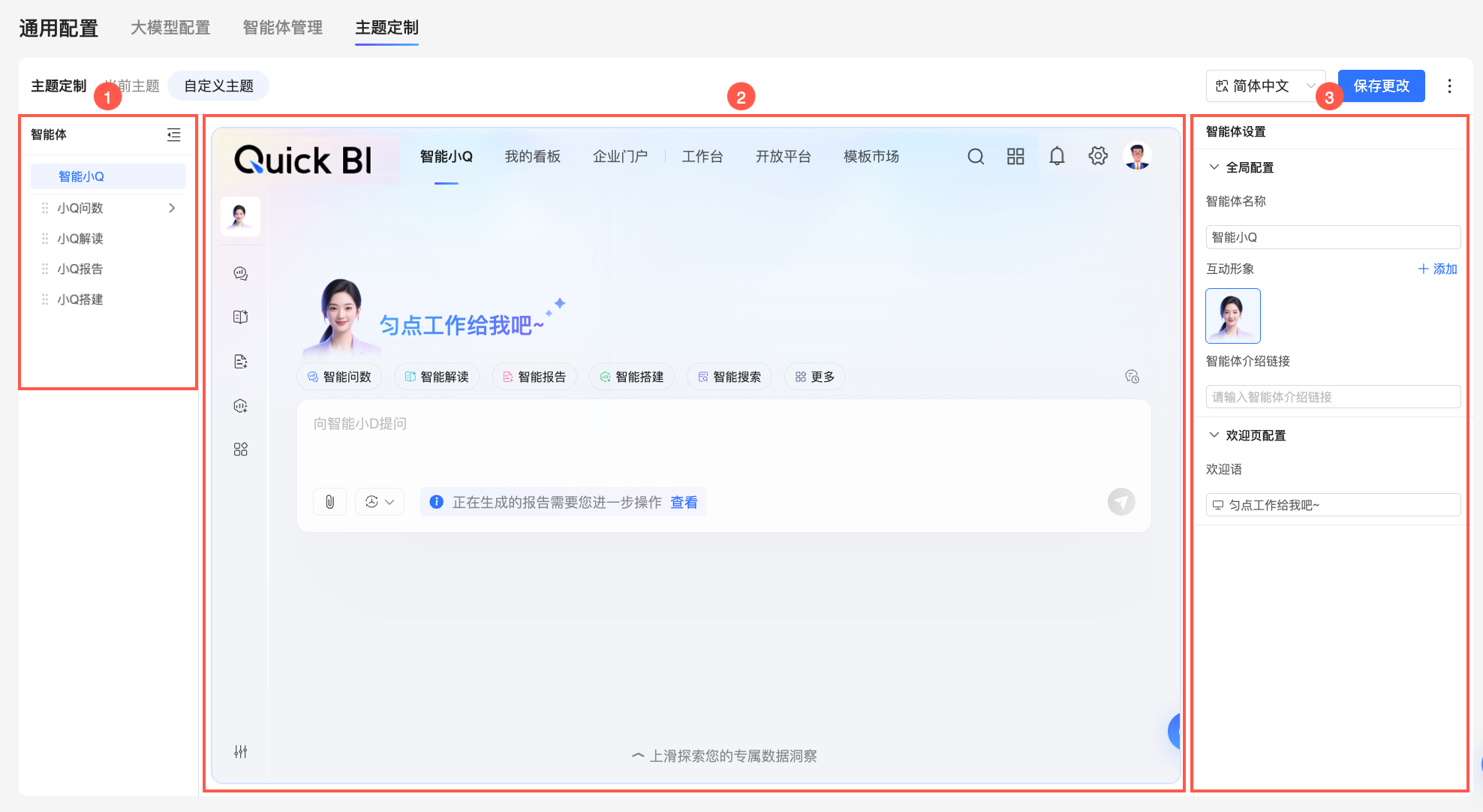This screenshot has height=812, width=1483.
Task: Switch to the 智能体管理 tab
Action: click(283, 28)
